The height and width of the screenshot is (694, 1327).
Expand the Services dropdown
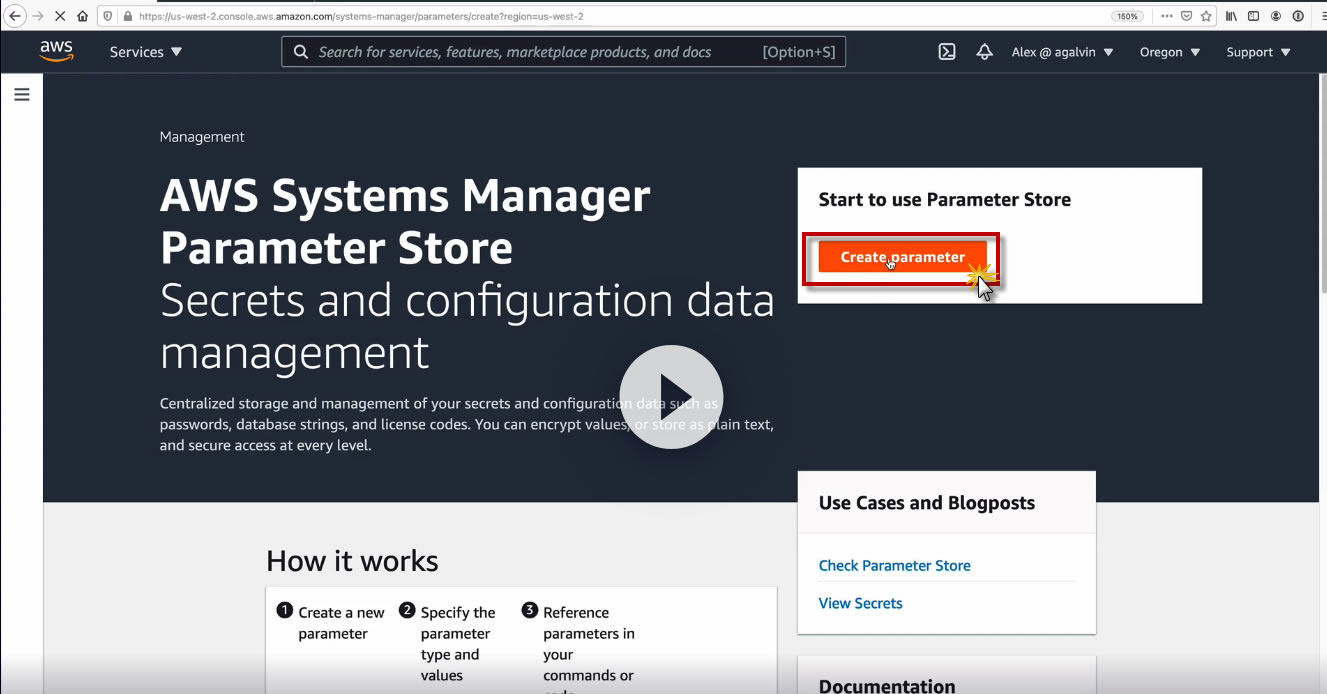146,52
